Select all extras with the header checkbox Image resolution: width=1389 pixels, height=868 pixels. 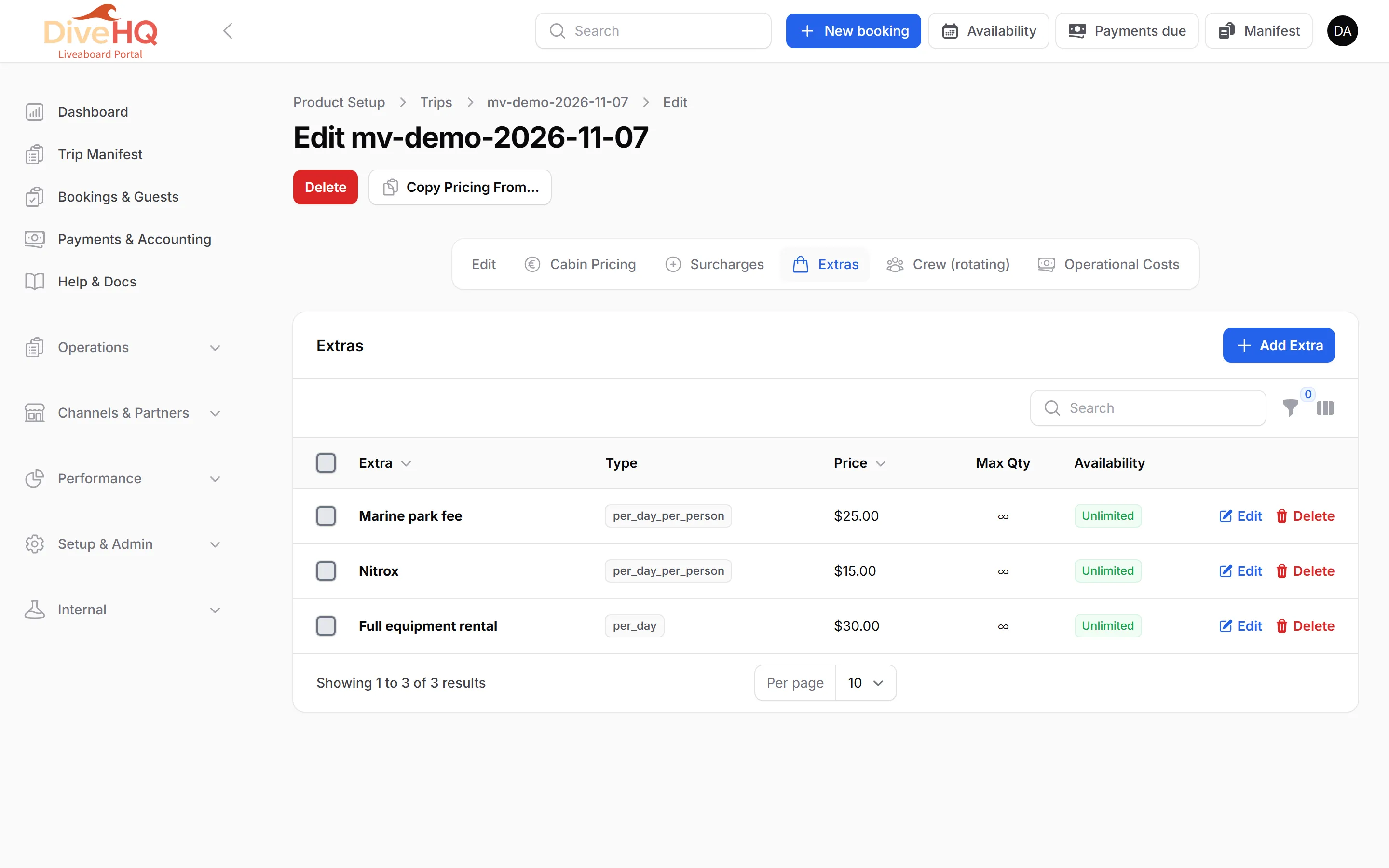coord(326,463)
